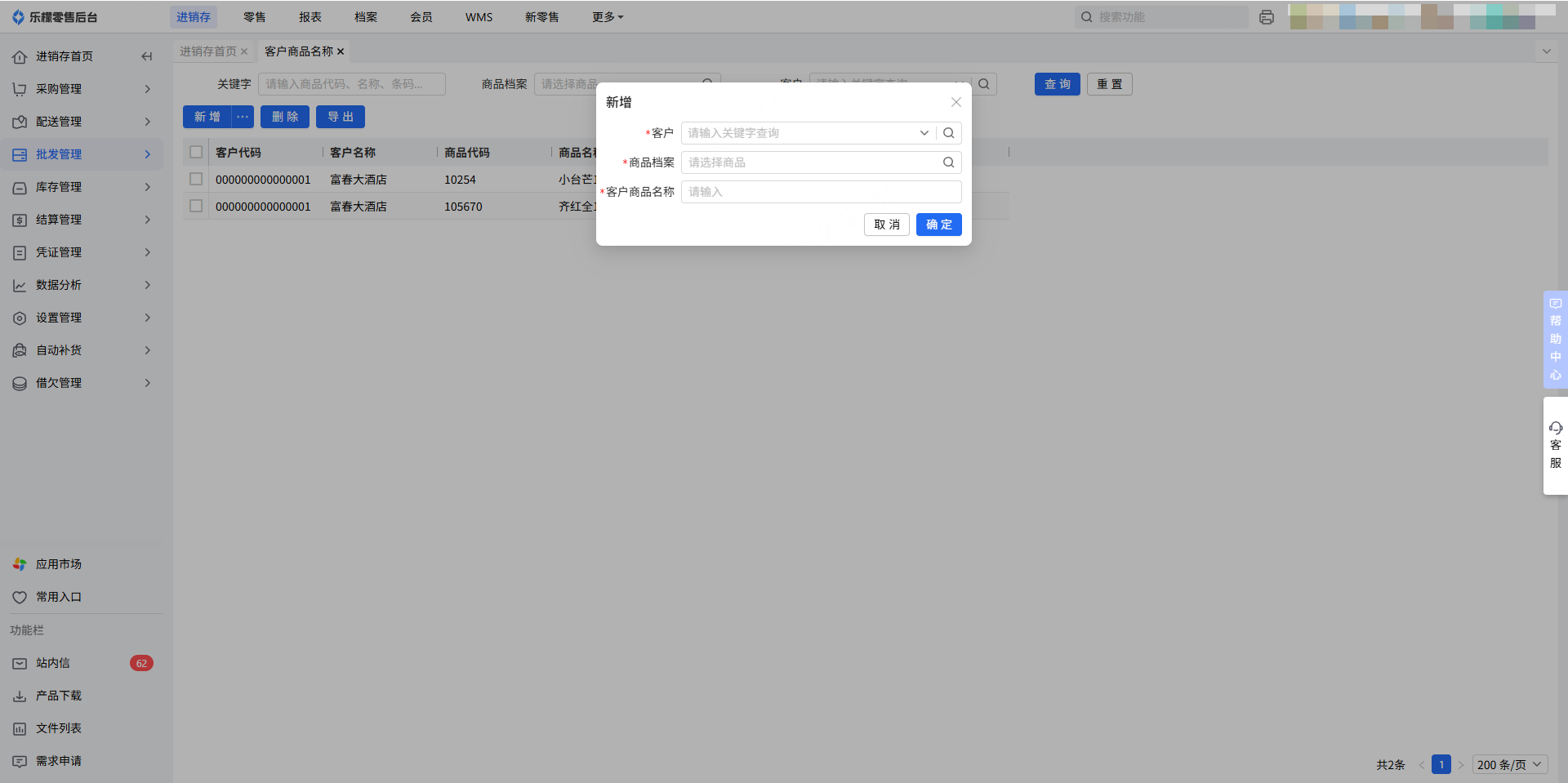The image size is (1568, 783).
Task: Click 确定 to confirm the dialog
Action: click(939, 225)
